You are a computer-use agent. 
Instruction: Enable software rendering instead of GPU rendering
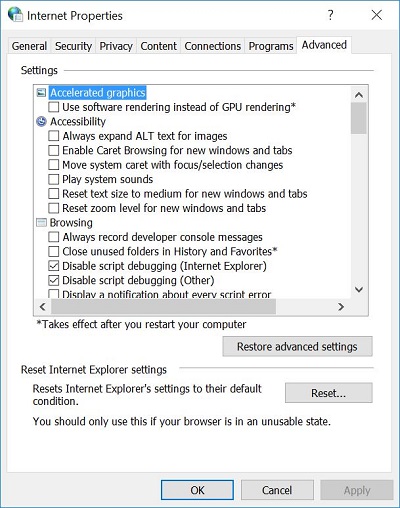pyautogui.click(x=54, y=107)
